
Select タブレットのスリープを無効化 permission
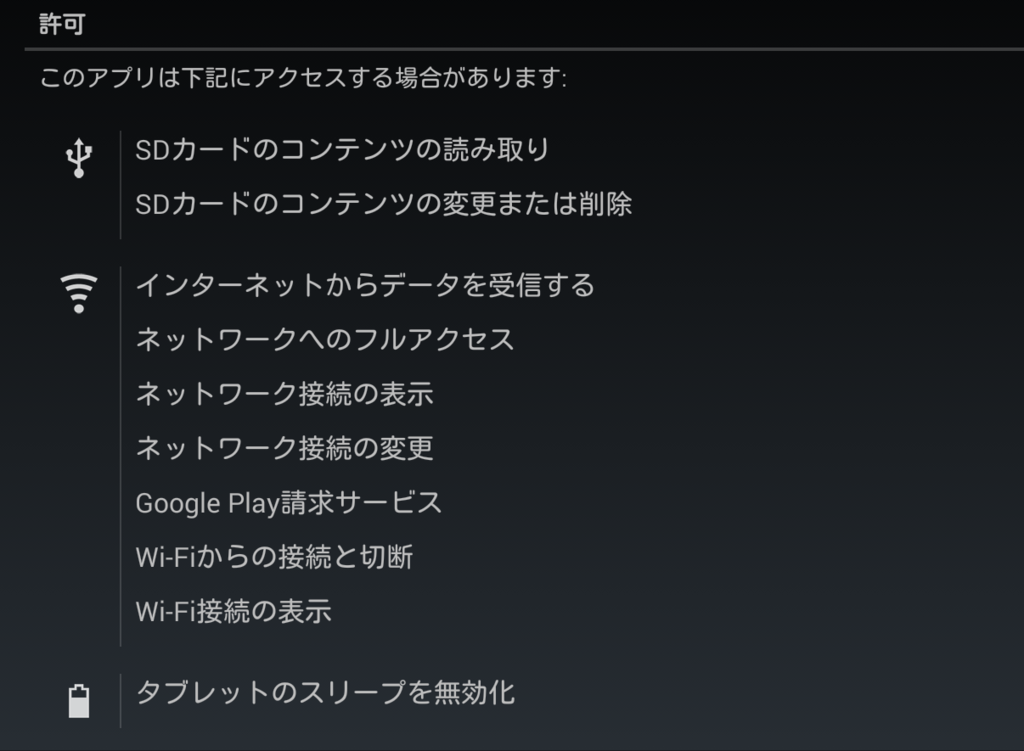325,693
